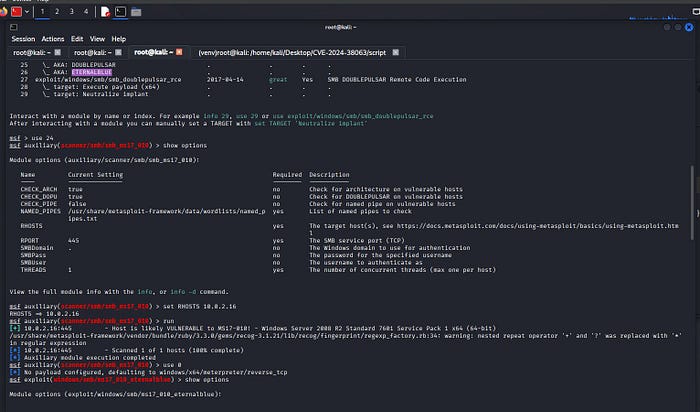The height and width of the screenshot is (412, 700).
Task: Click the final 'show options' command
Action: pos(207,380)
